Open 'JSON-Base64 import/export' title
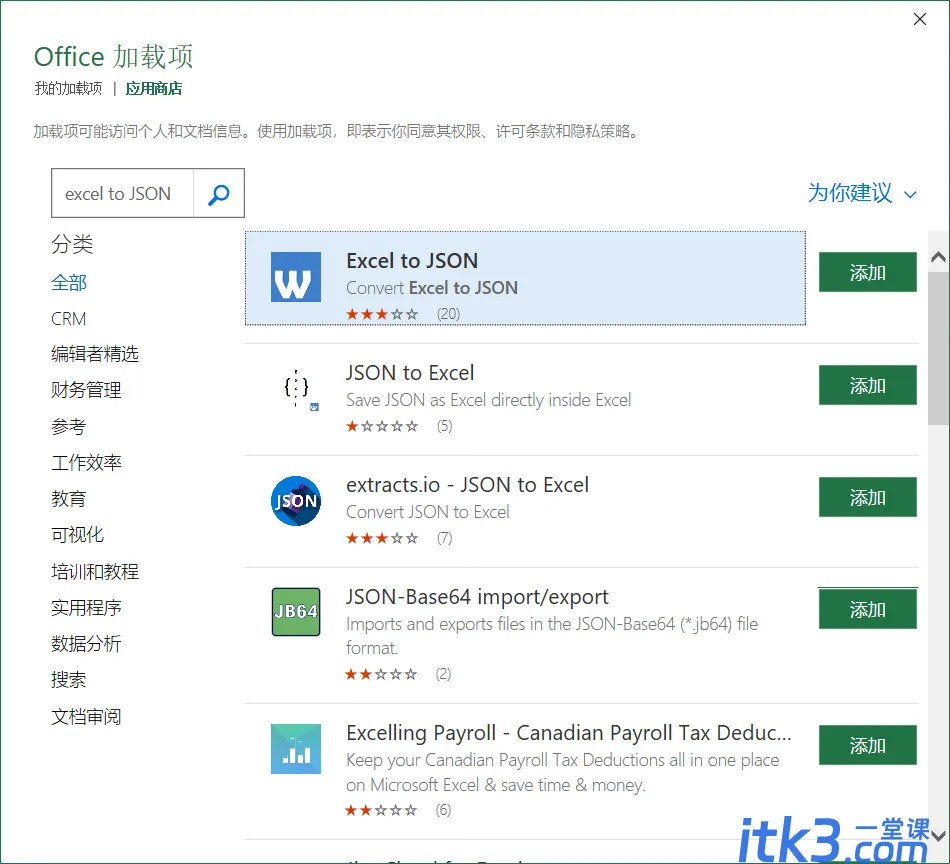 477,597
